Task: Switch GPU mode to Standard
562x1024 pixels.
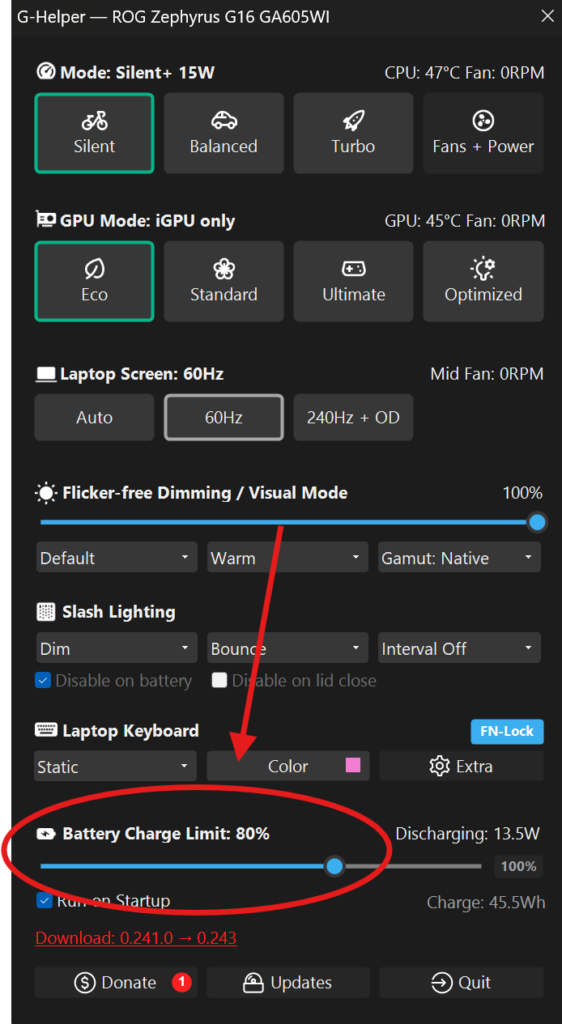Action: coord(223,281)
